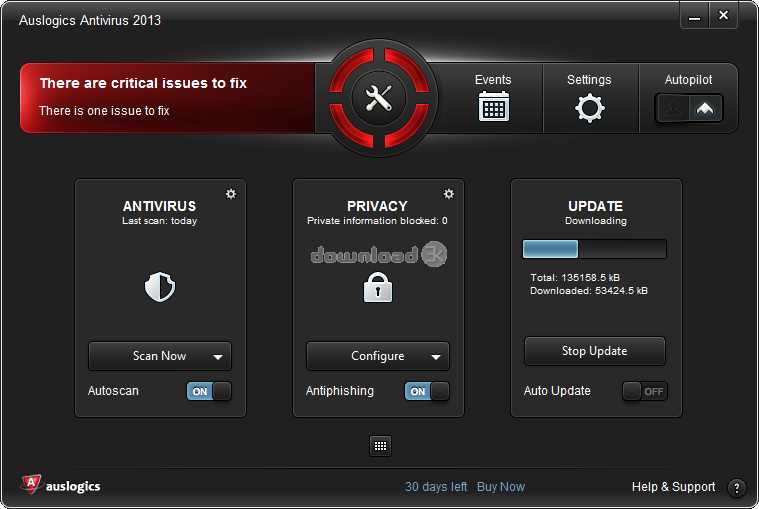
Task: Minimize the Auslogics Antivirus window
Action: [695, 16]
